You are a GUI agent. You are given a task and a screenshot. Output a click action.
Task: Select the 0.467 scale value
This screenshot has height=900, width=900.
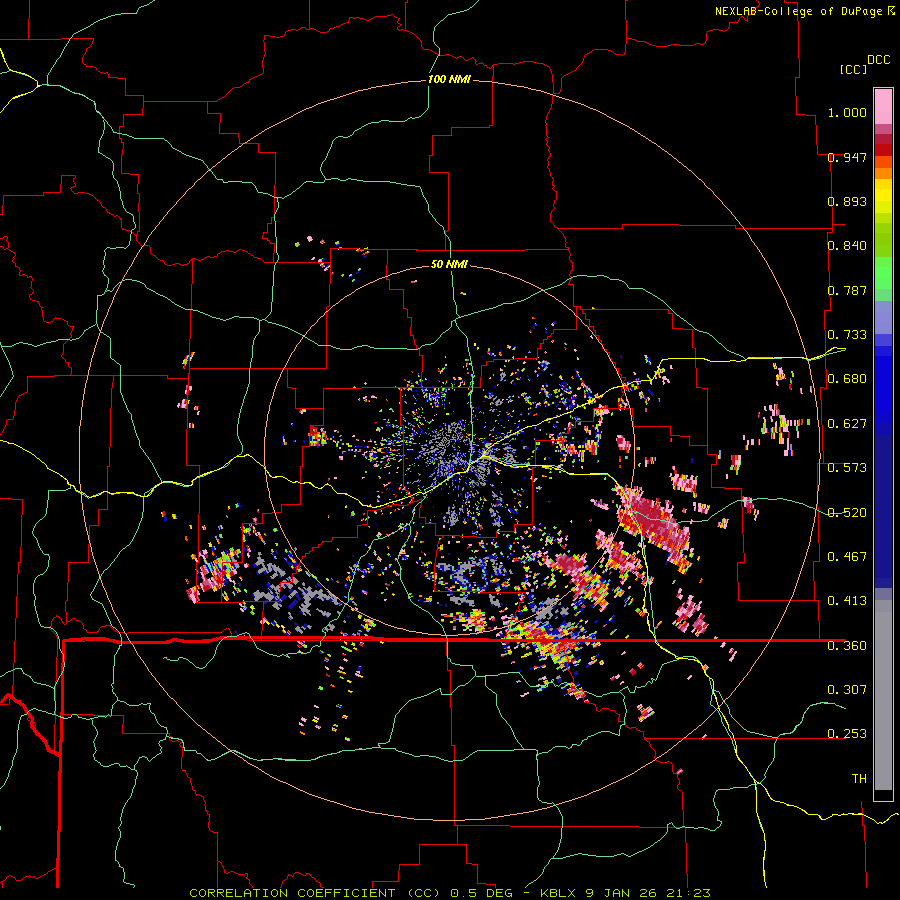pyautogui.click(x=847, y=557)
